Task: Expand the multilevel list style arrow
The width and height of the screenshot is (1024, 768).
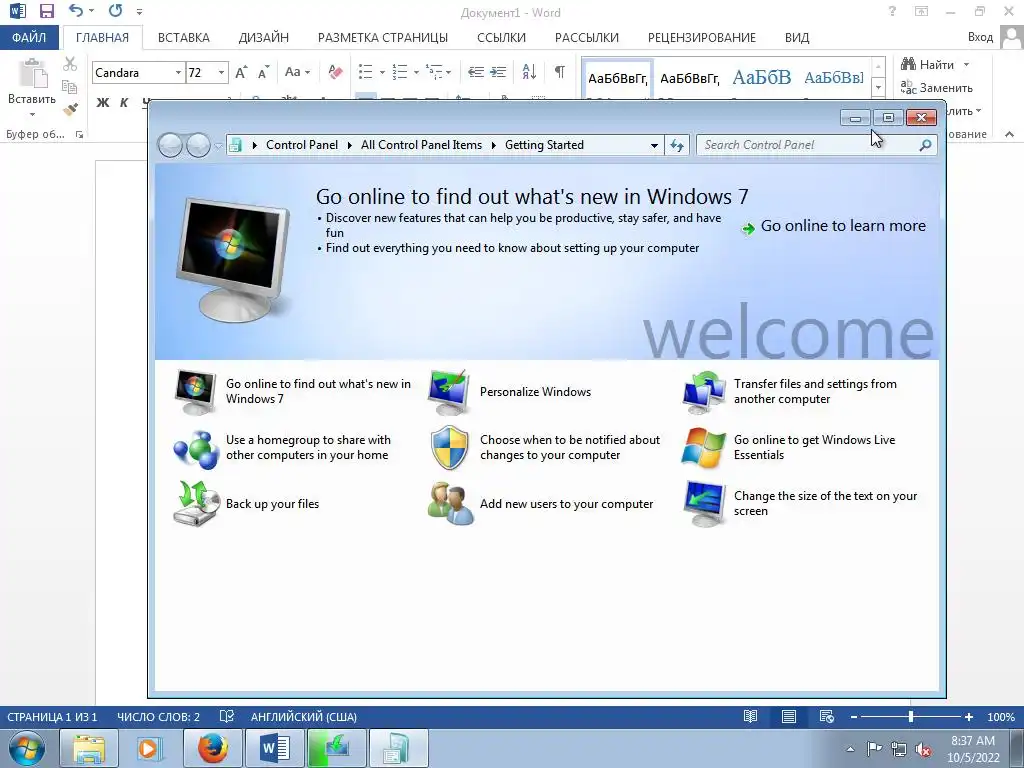Action: (x=449, y=72)
